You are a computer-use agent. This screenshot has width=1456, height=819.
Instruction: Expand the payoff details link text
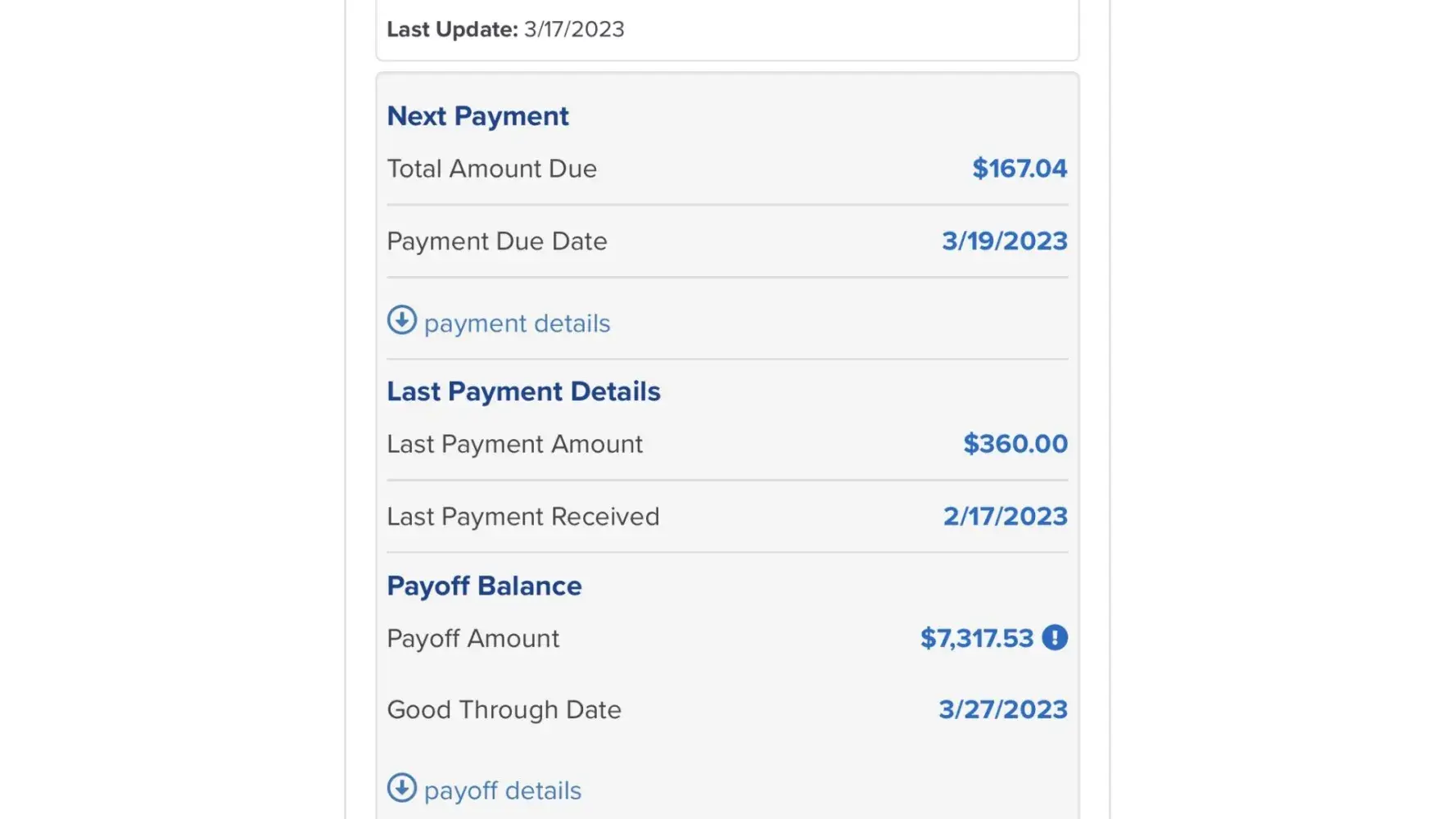(x=503, y=790)
